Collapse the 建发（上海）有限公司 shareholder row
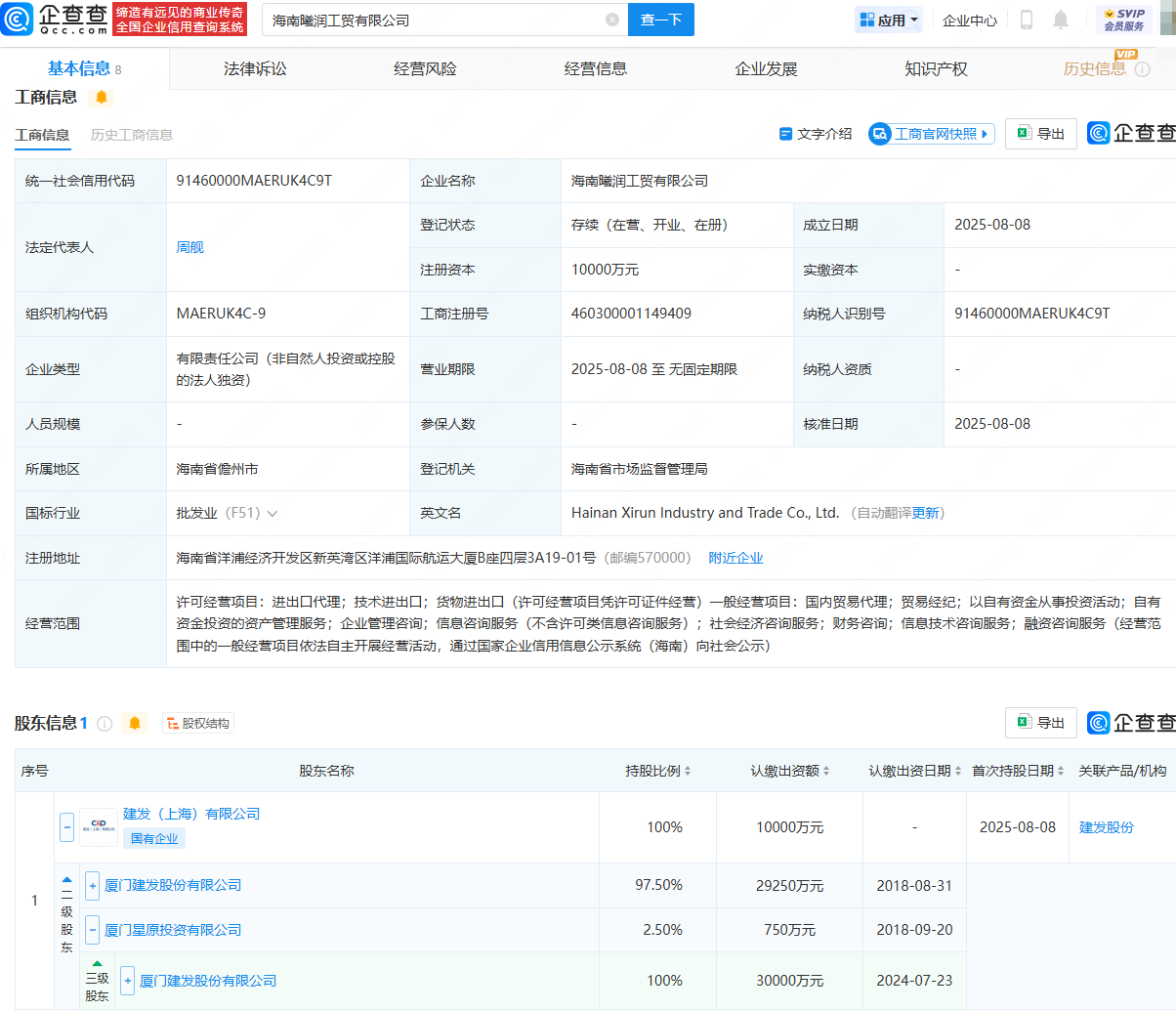 click(x=66, y=827)
